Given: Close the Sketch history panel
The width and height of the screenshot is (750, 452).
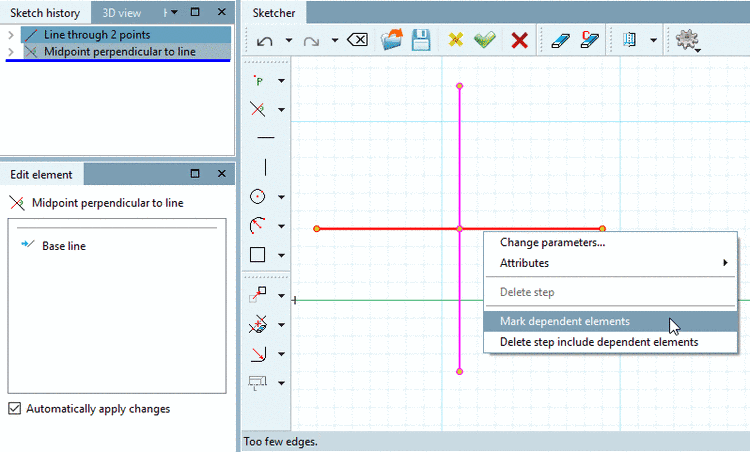Looking at the screenshot, I should pyautogui.click(x=221, y=12).
